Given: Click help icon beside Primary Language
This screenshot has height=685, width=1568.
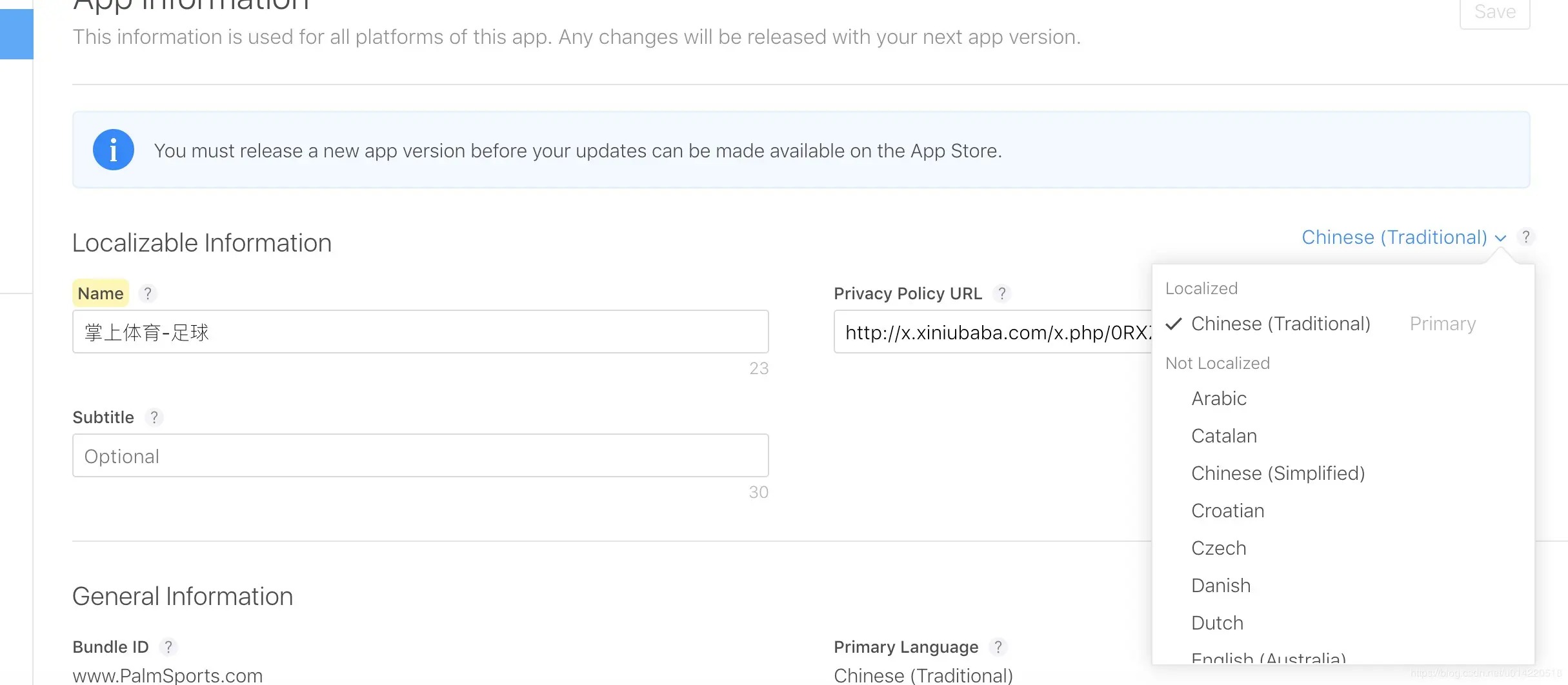Looking at the screenshot, I should click(998, 647).
